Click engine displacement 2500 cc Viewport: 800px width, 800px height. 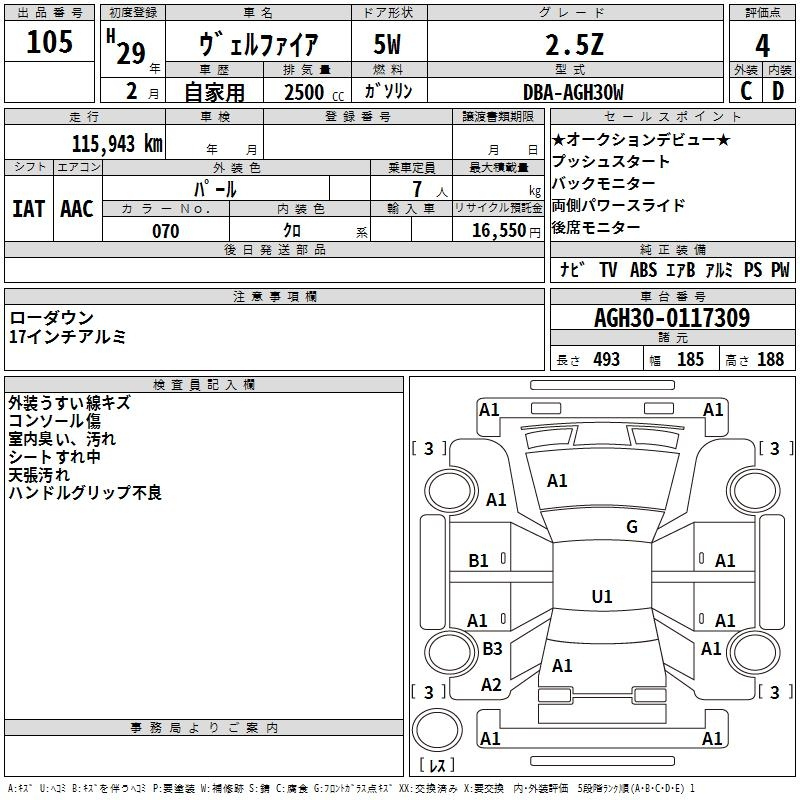point(314,92)
